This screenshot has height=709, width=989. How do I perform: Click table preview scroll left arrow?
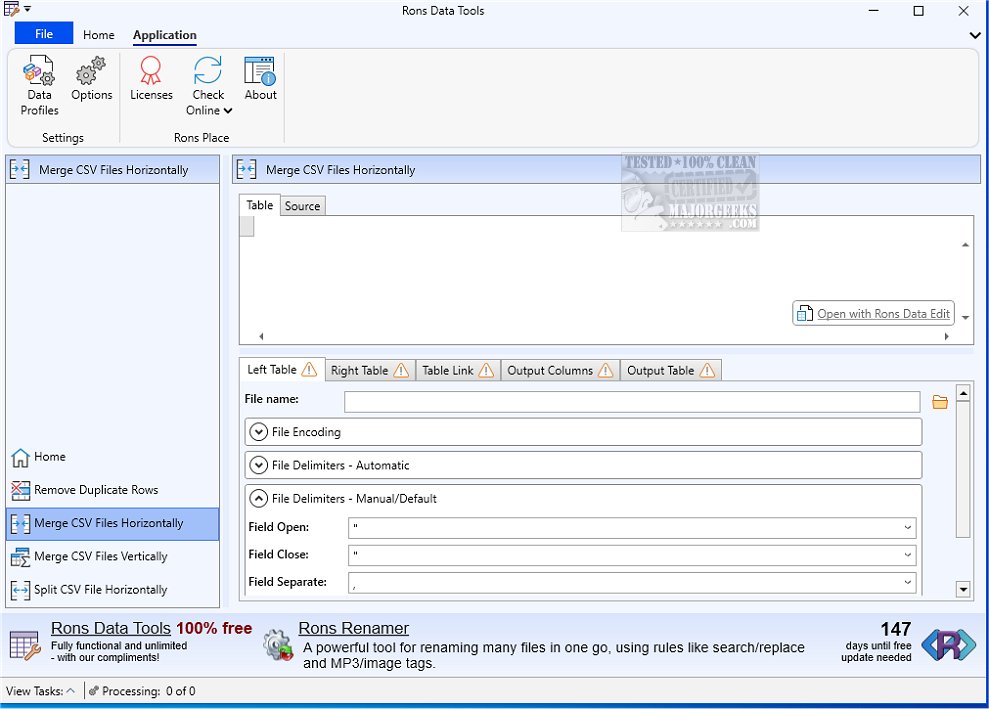point(261,336)
